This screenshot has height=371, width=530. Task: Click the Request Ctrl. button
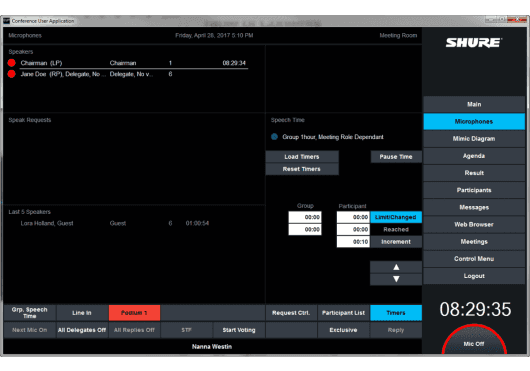pyautogui.click(x=291, y=313)
